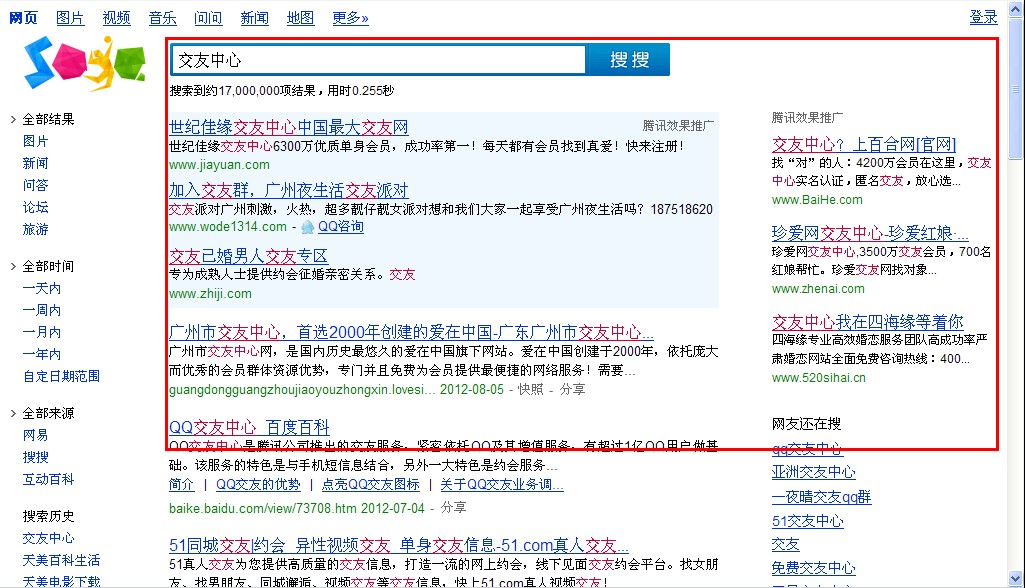Limit results to 一月内
Screen dimensions: 1025x588
click(42, 332)
